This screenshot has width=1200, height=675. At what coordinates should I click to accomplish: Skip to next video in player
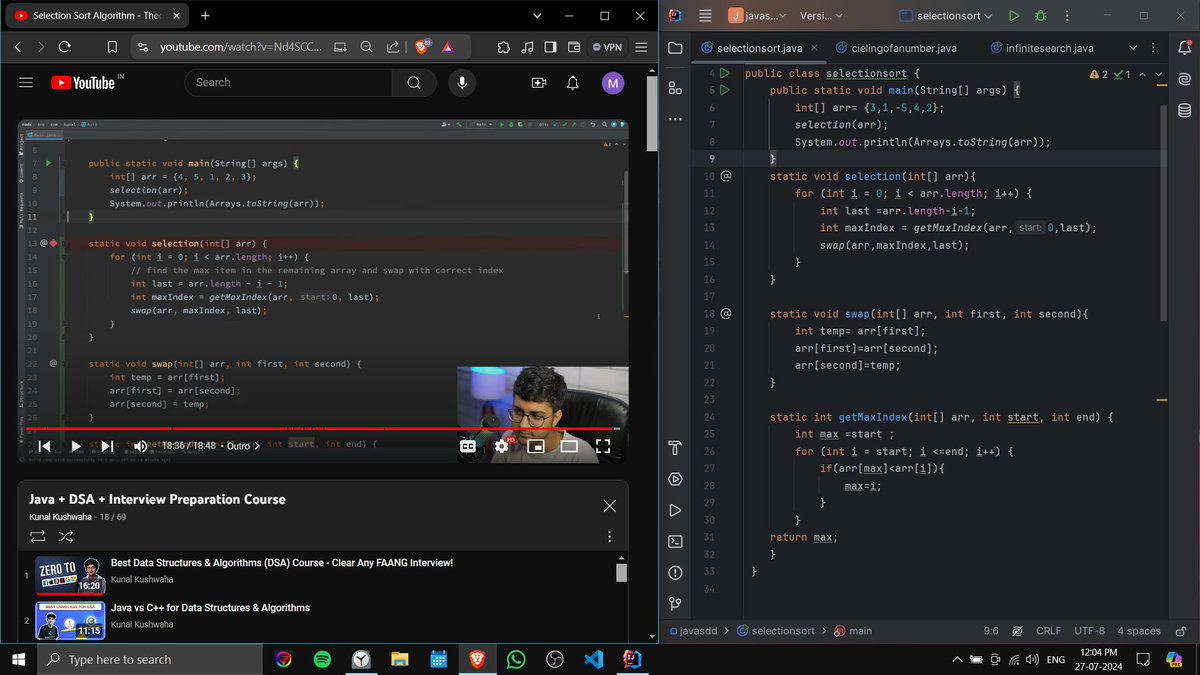[x=107, y=446]
